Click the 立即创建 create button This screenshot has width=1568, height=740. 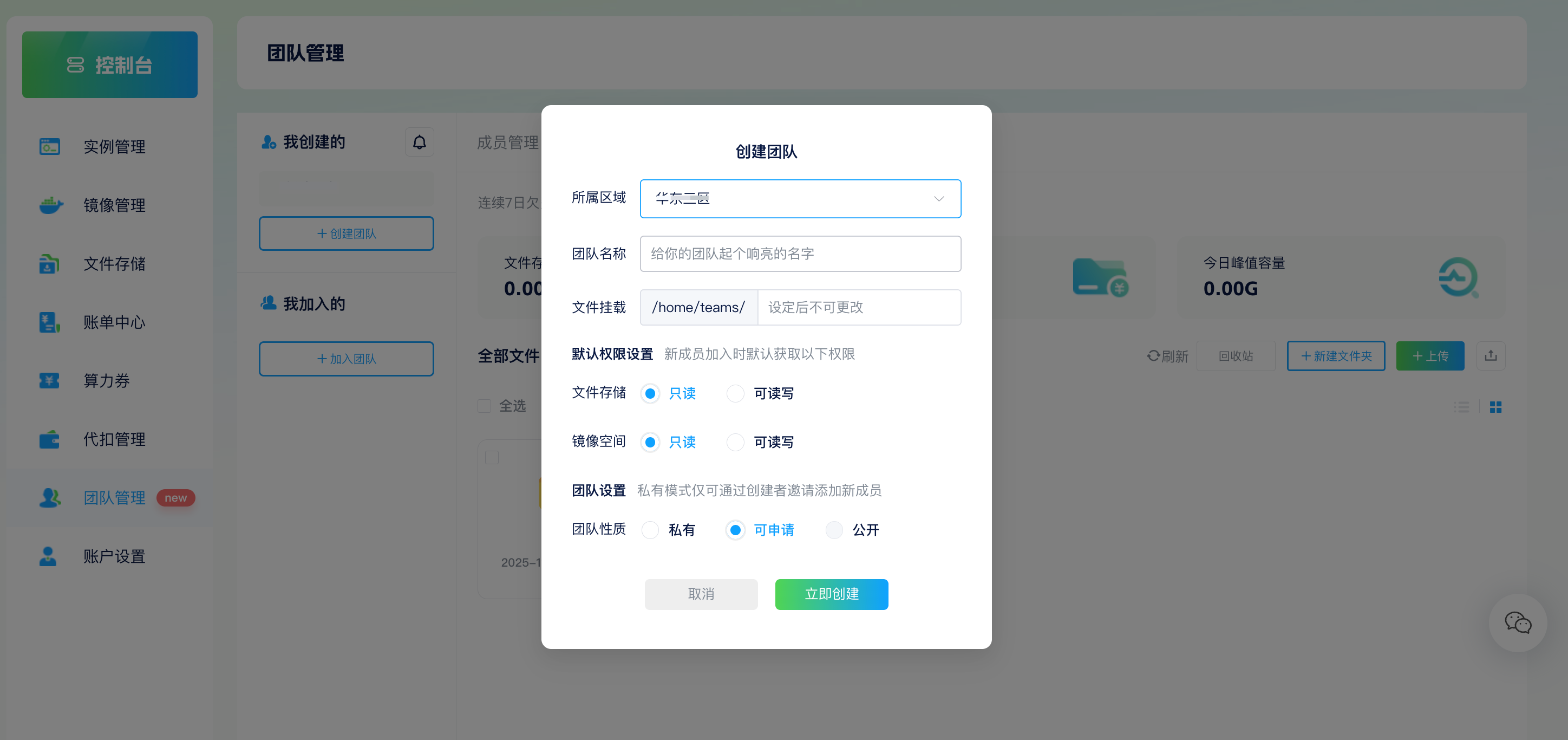pyautogui.click(x=832, y=594)
